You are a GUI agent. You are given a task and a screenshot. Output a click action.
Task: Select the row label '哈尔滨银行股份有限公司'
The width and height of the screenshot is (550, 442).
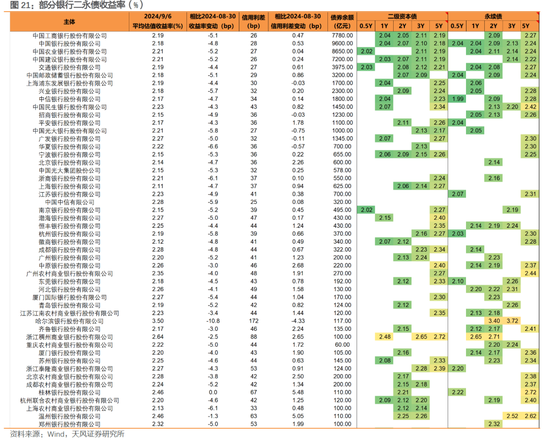pos(69,321)
